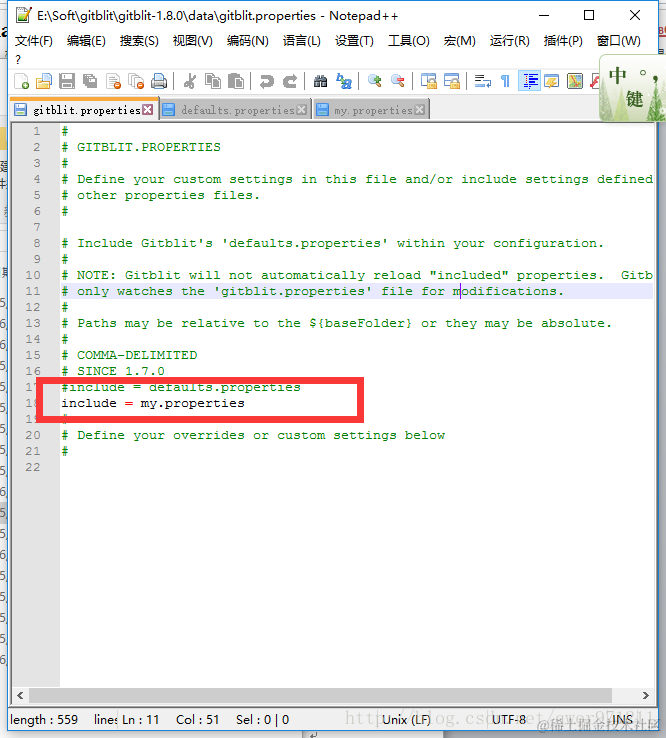Click the '# Define your overrides' comment line
This screenshot has height=738, width=666.
(253, 435)
